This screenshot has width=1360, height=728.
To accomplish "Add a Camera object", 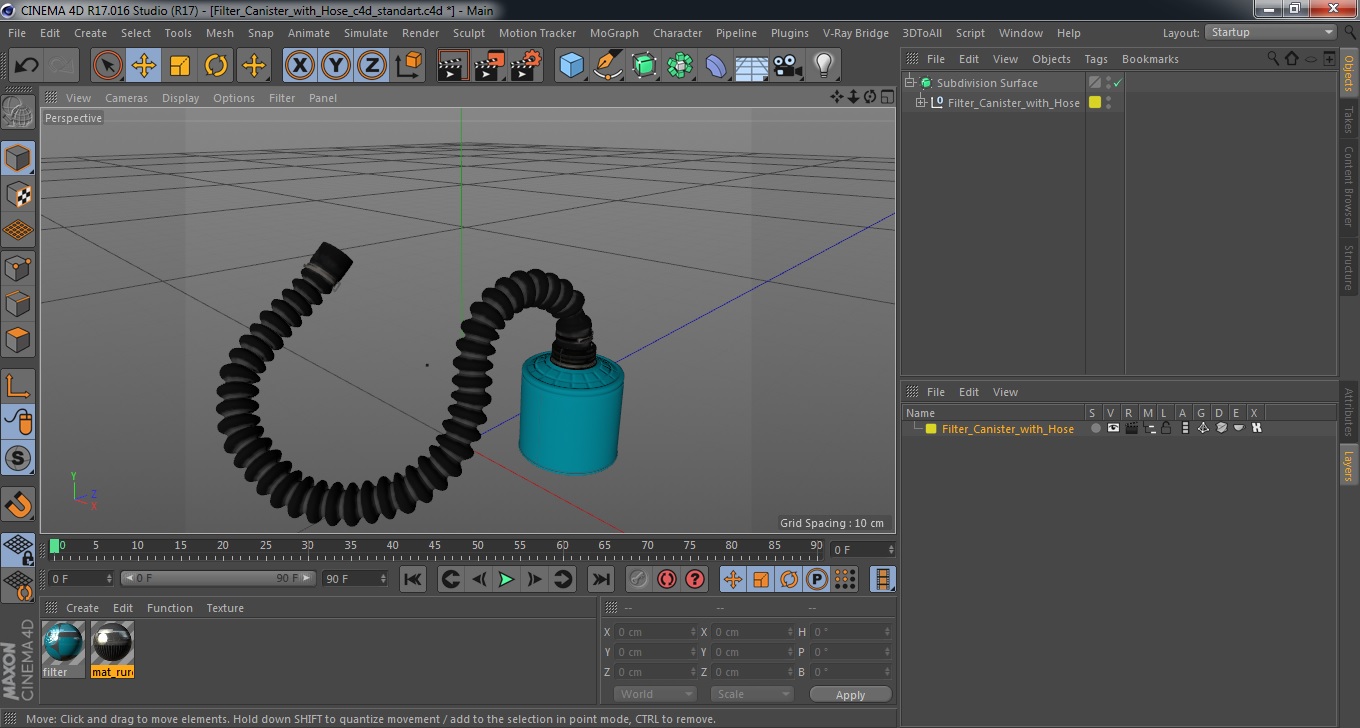I will [788, 66].
